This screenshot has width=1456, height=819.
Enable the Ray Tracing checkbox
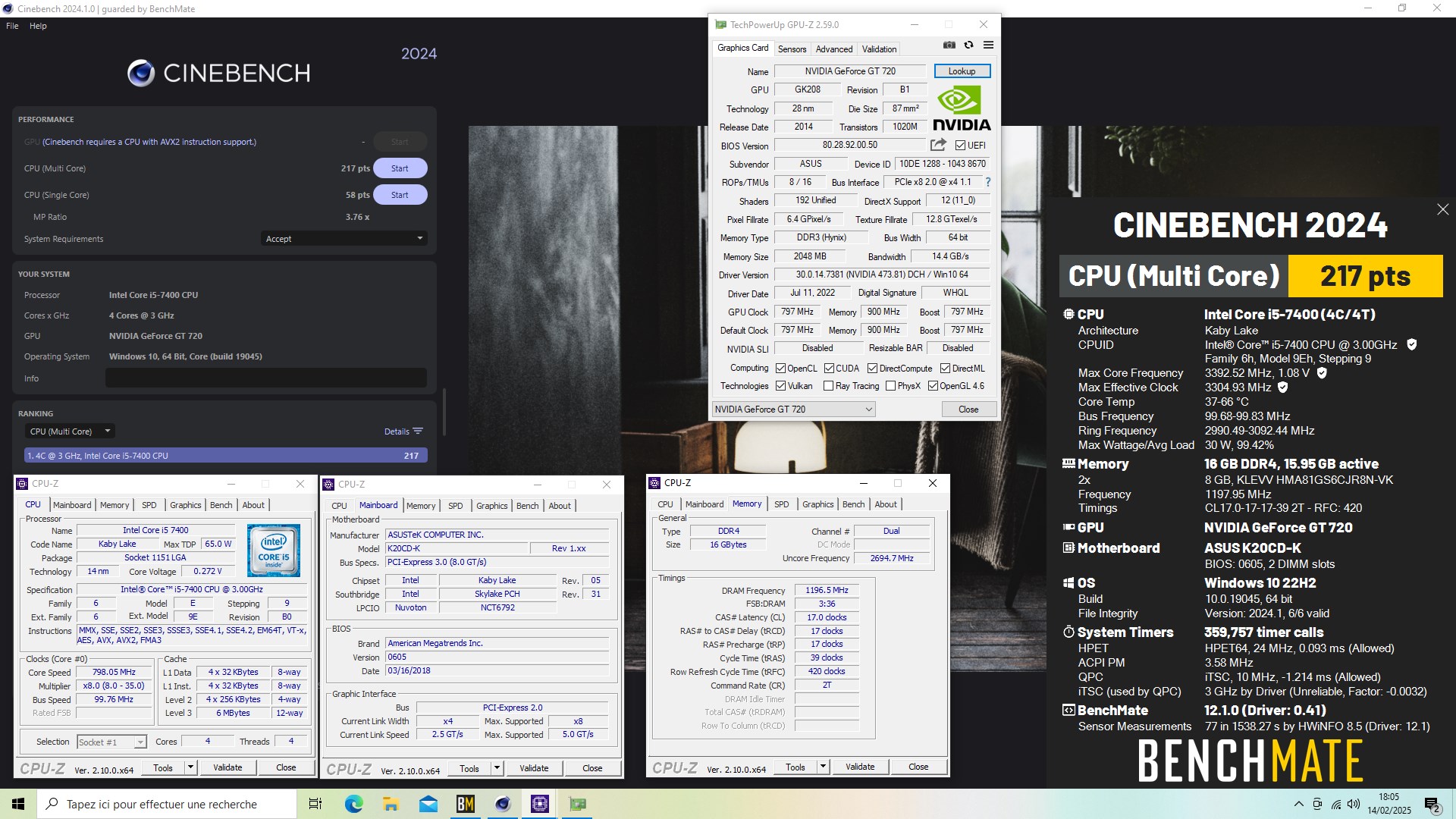coord(828,386)
